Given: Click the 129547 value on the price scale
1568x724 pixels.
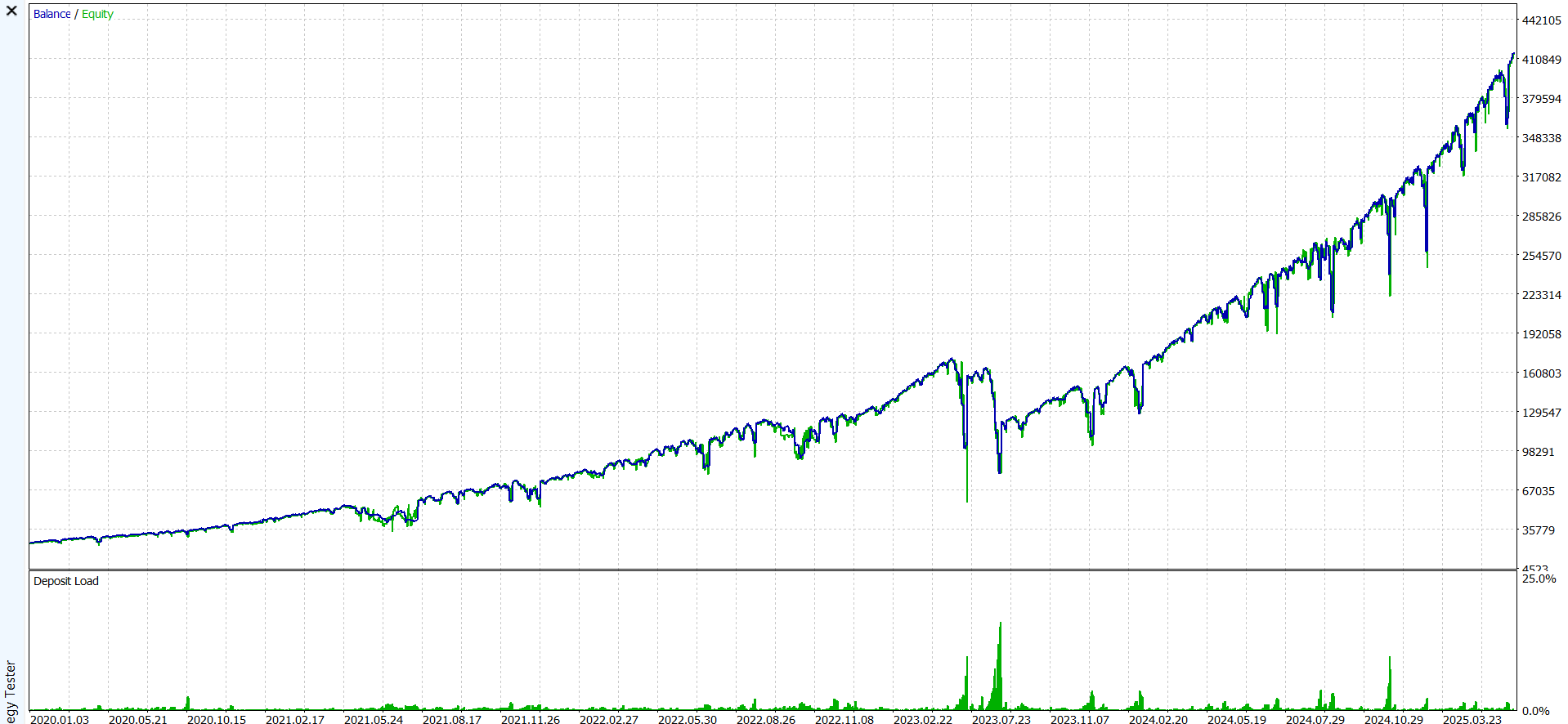Looking at the screenshot, I should pos(1541,413).
